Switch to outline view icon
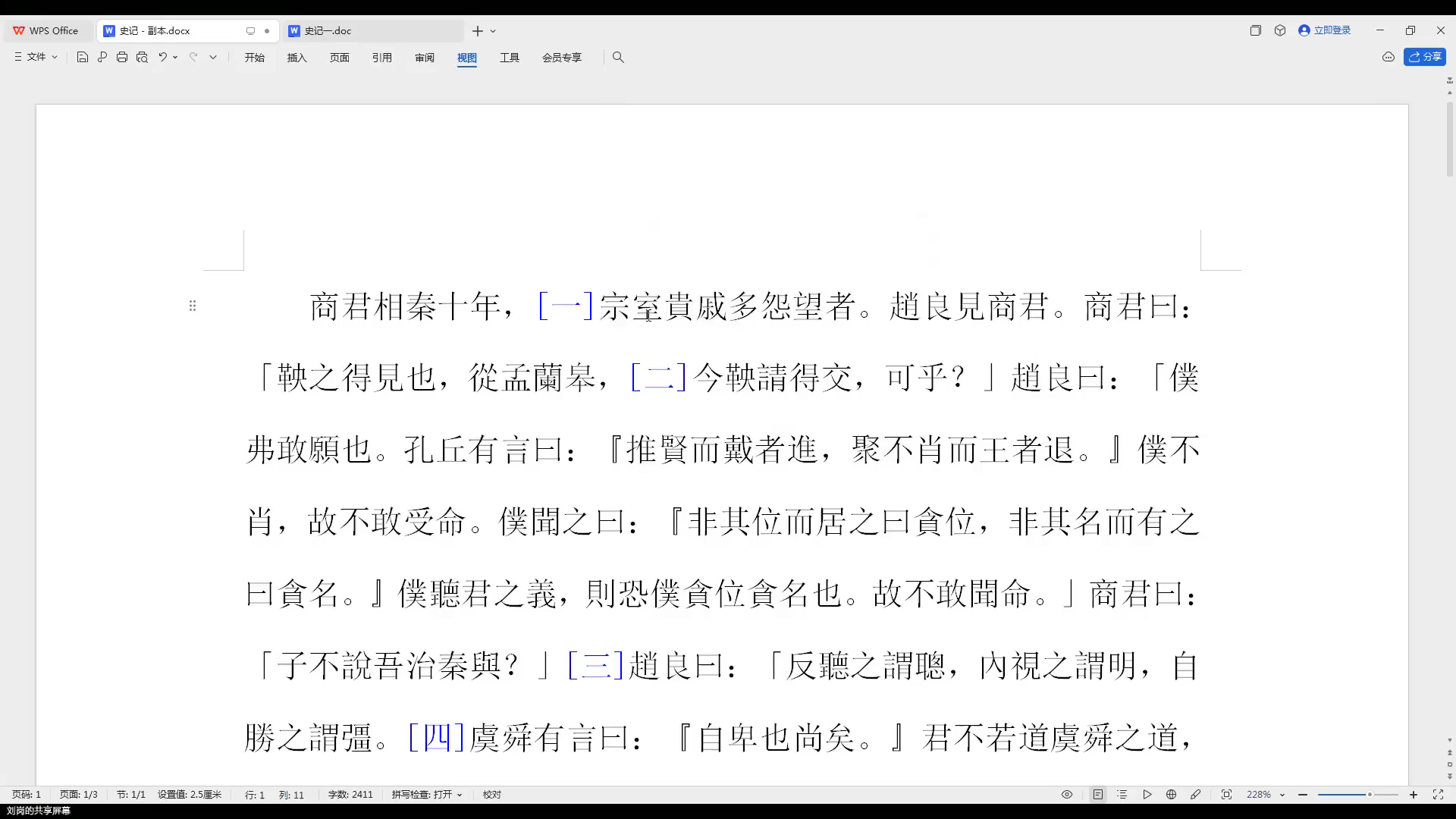Screen dimensions: 1456x819 pos(1122,795)
